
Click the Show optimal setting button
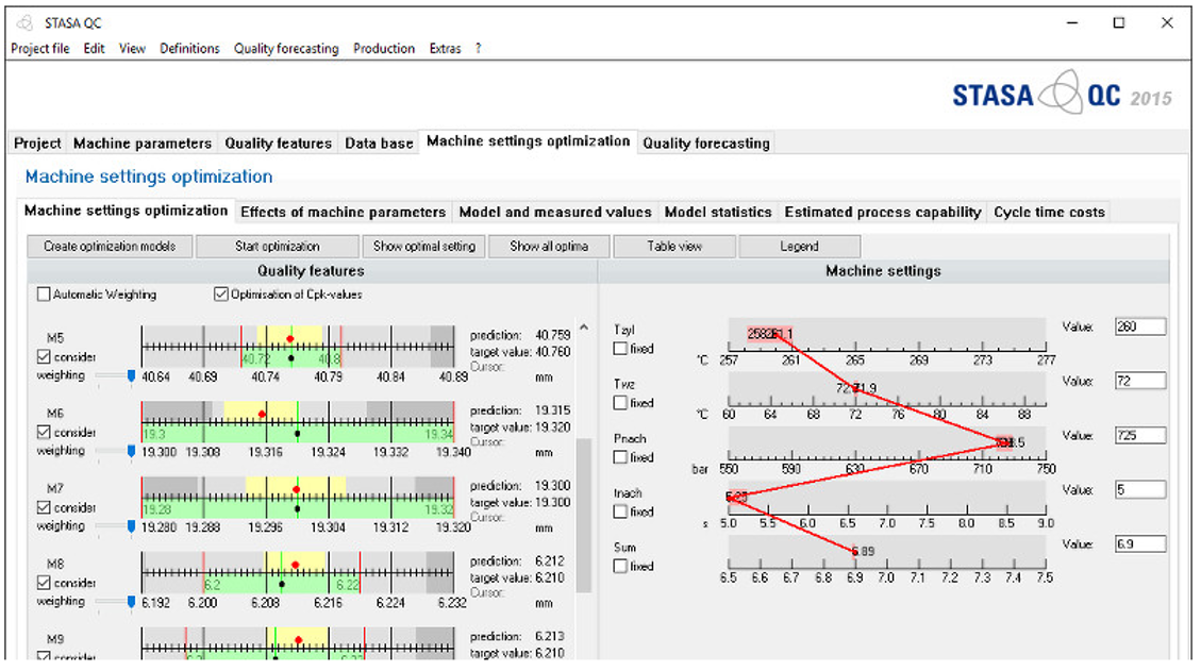pyautogui.click(x=424, y=246)
